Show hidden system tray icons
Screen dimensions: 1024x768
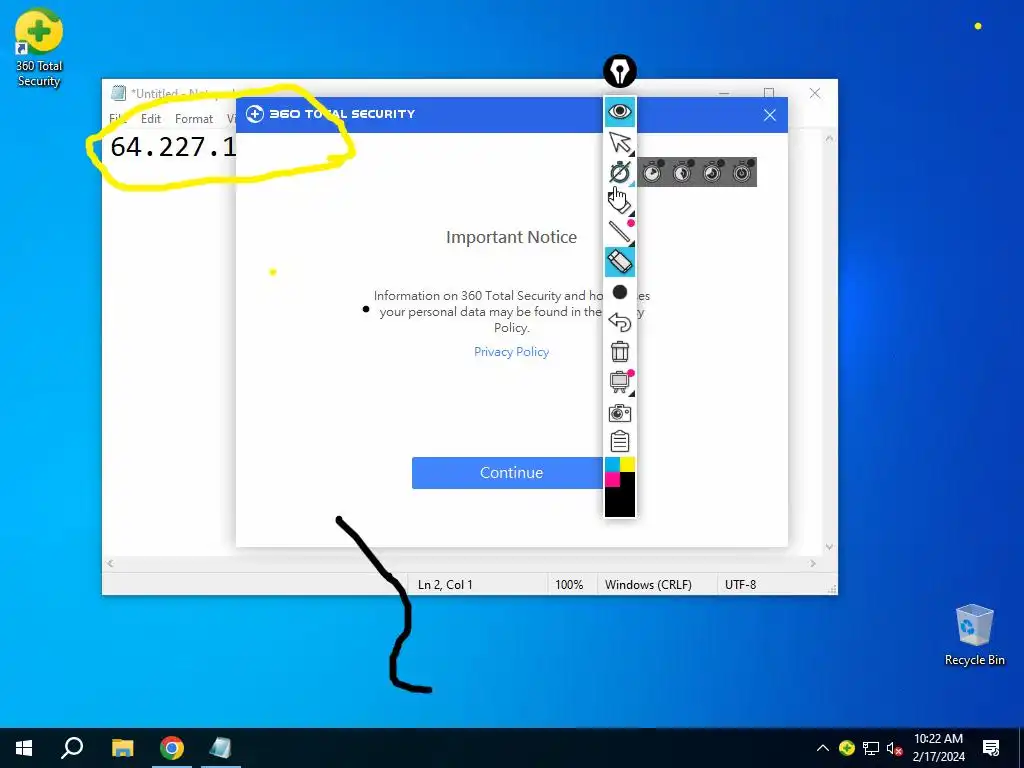823,748
